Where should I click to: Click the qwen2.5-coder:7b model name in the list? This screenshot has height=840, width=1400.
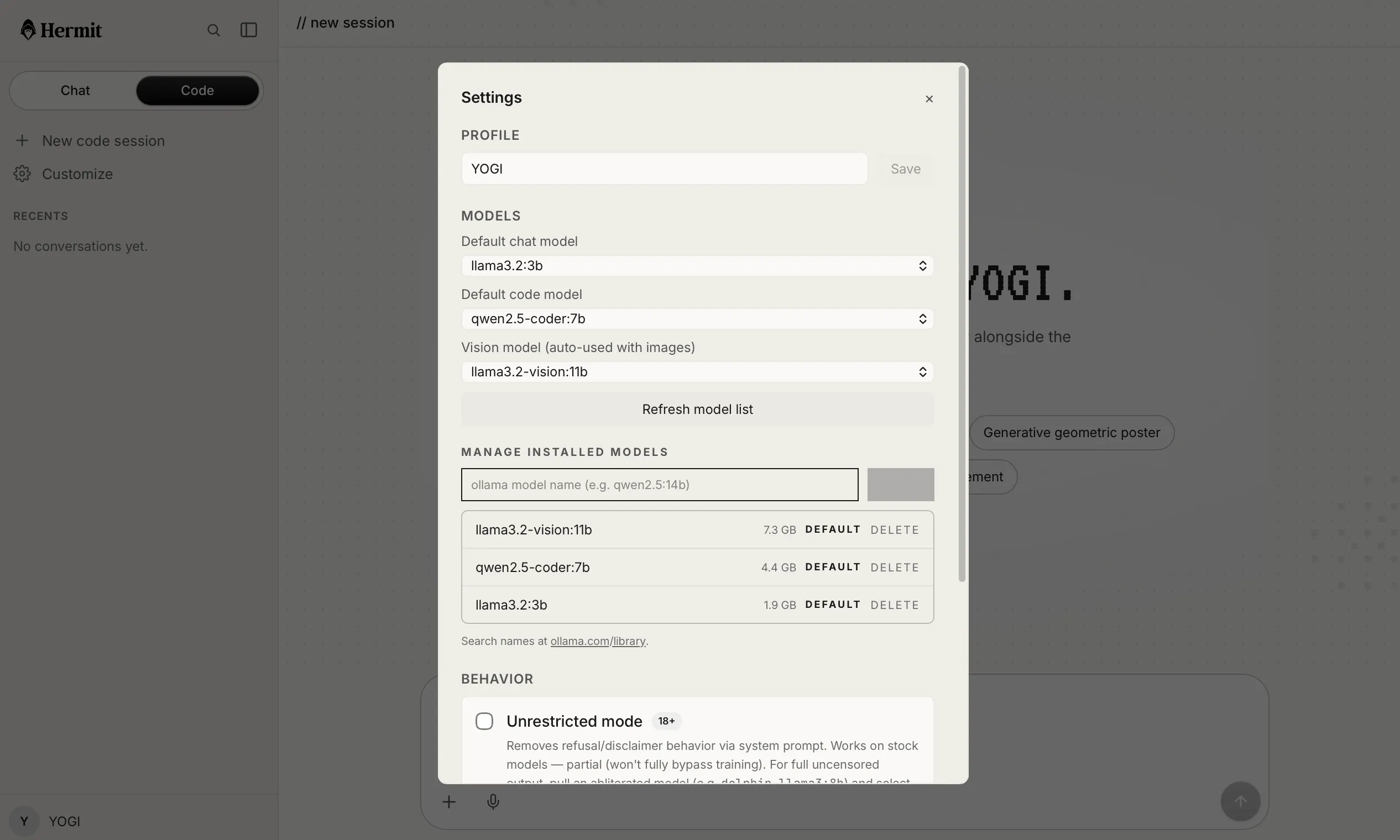point(532,567)
